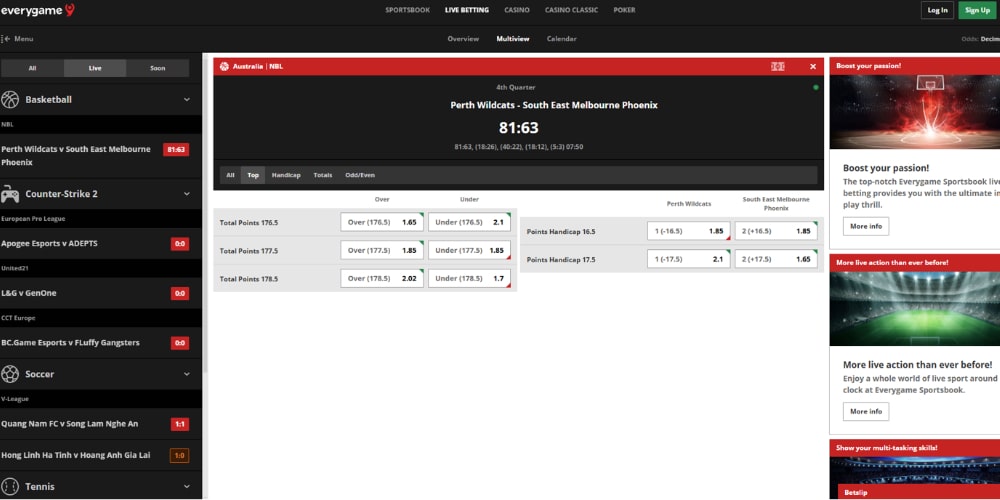Bet Over (178.5) at 2.02
The width and height of the screenshot is (1000, 500).
pos(382,279)
